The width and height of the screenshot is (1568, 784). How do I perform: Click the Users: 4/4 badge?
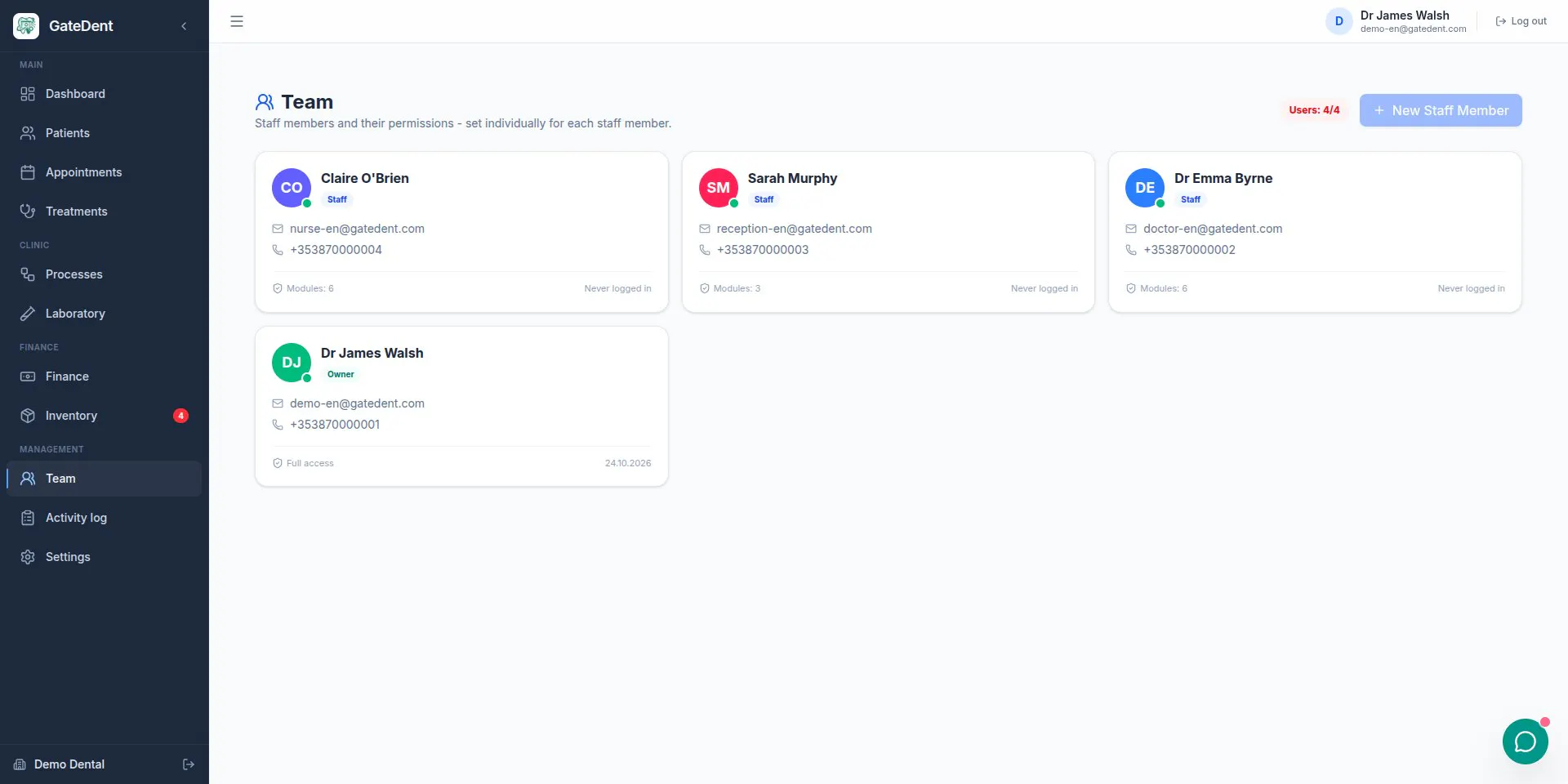coord(1314,110)
